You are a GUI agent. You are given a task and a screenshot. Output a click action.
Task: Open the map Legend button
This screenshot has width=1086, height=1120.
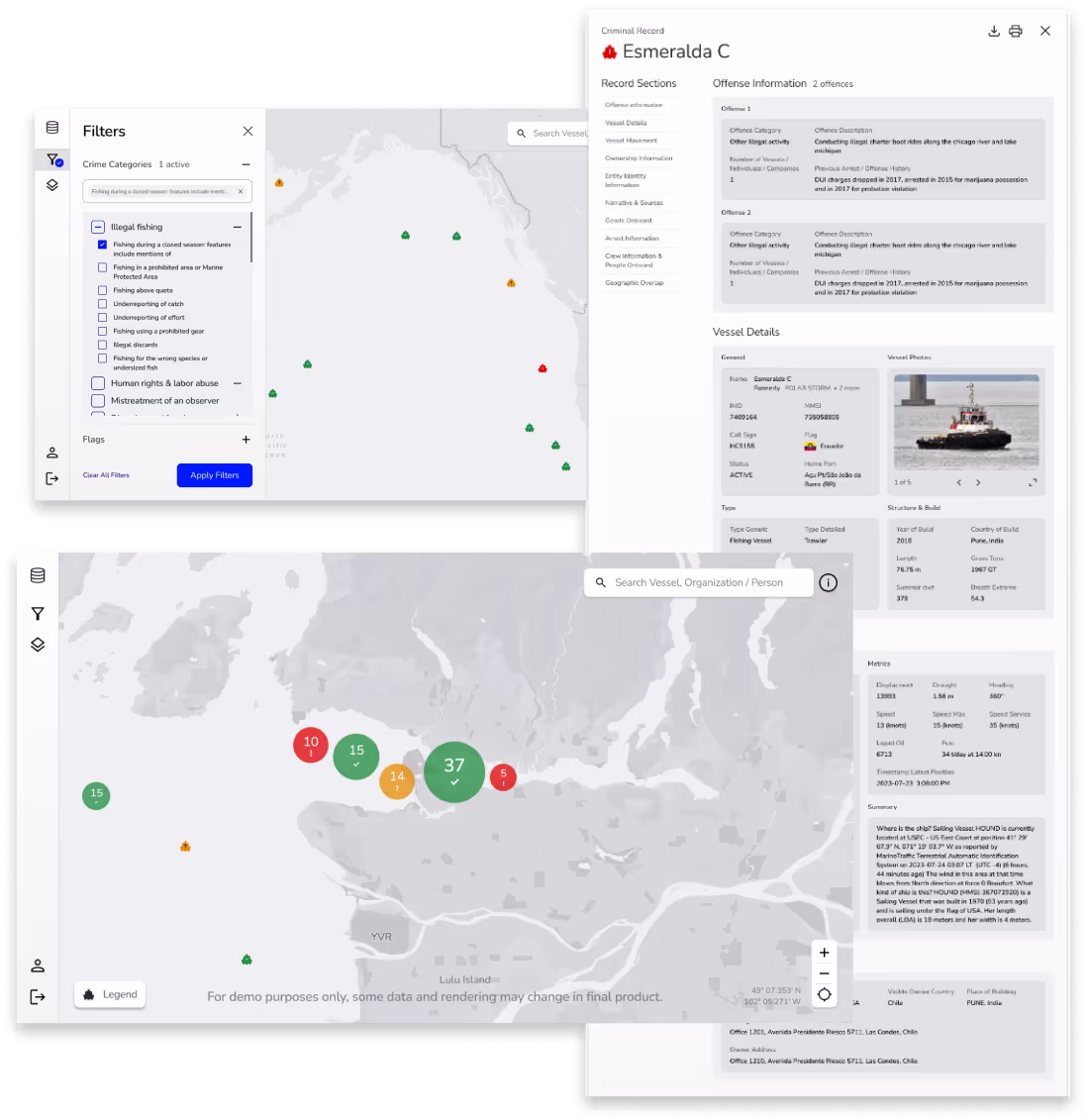coord(110,994)
